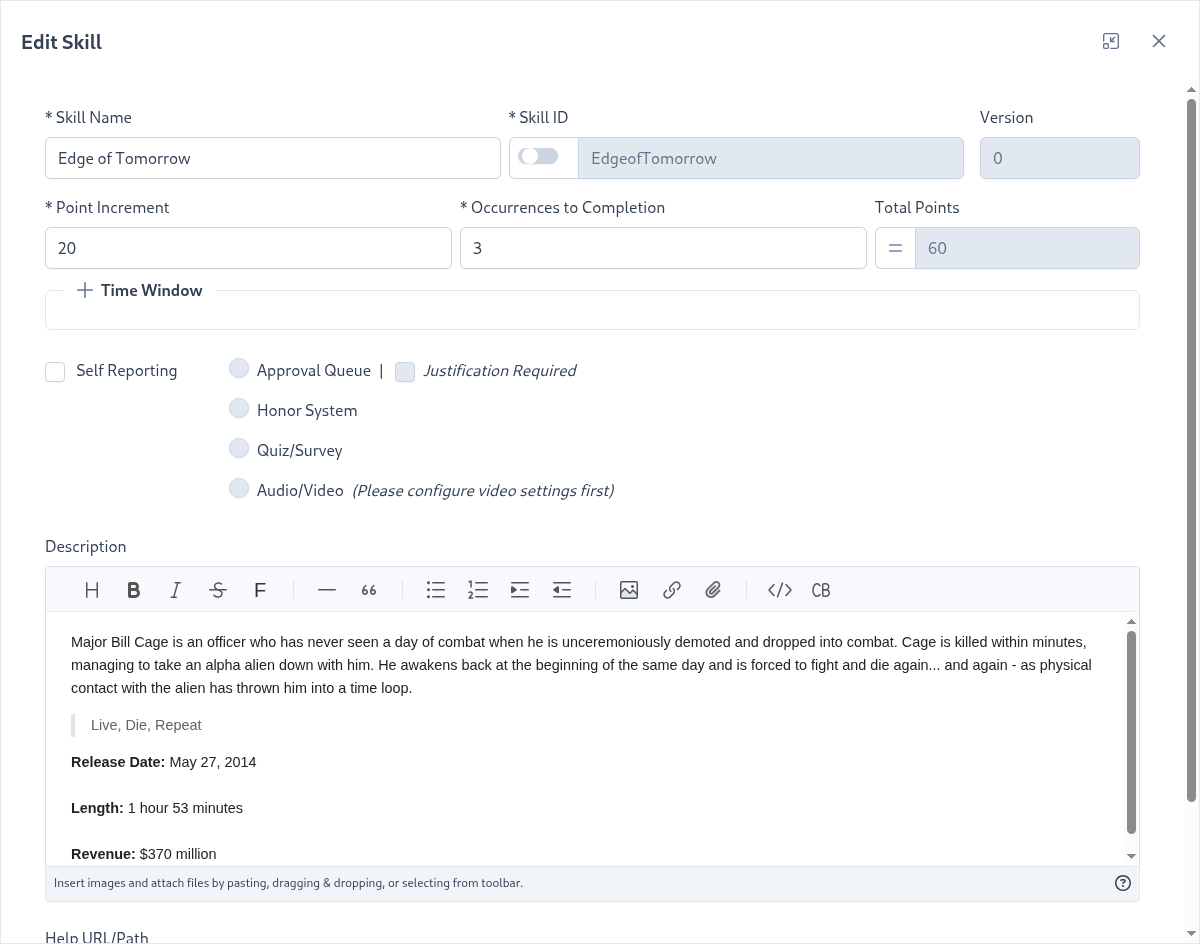Insert blockquote in description
Image resolution: width=1200 pixels, height=944 pixels.
(369, 590)
